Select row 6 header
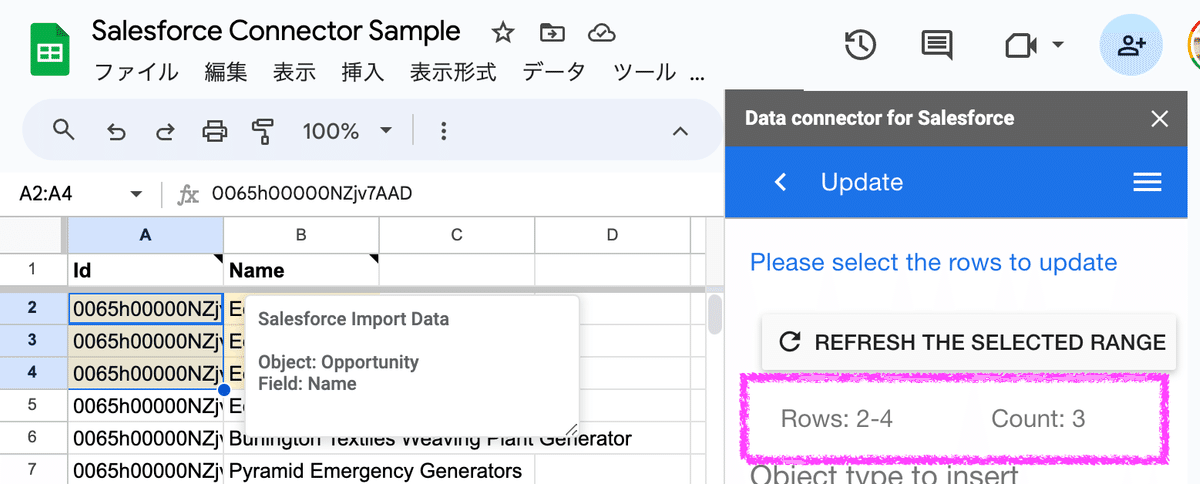 33,439
